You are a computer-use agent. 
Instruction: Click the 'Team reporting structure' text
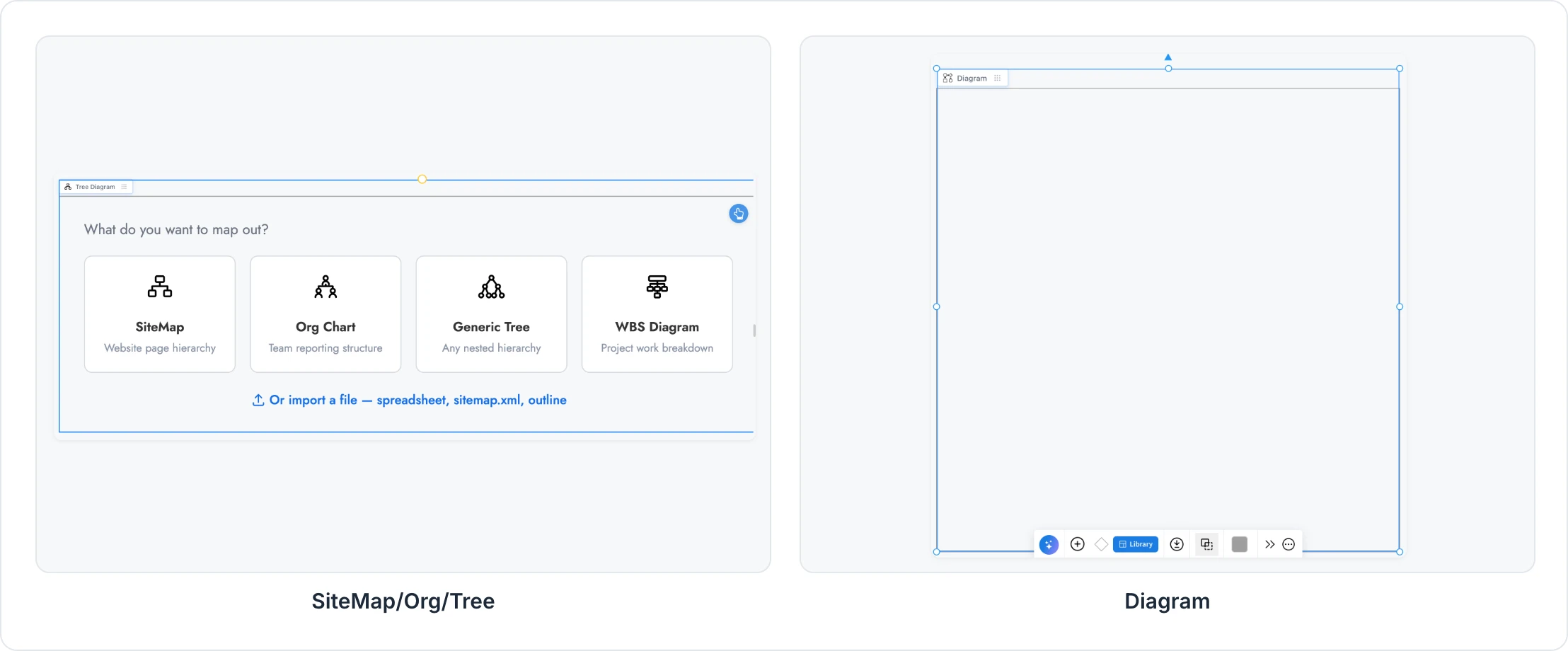(x=325, y=348)
